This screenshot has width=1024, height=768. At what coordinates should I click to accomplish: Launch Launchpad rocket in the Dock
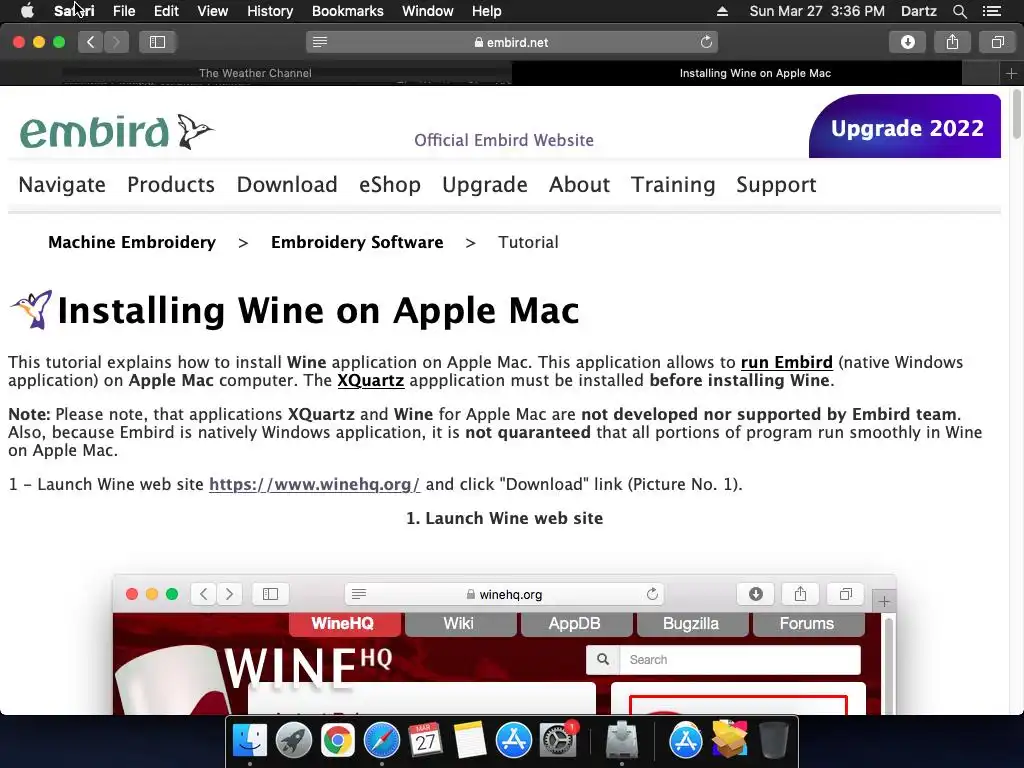[x=293, y=740]
